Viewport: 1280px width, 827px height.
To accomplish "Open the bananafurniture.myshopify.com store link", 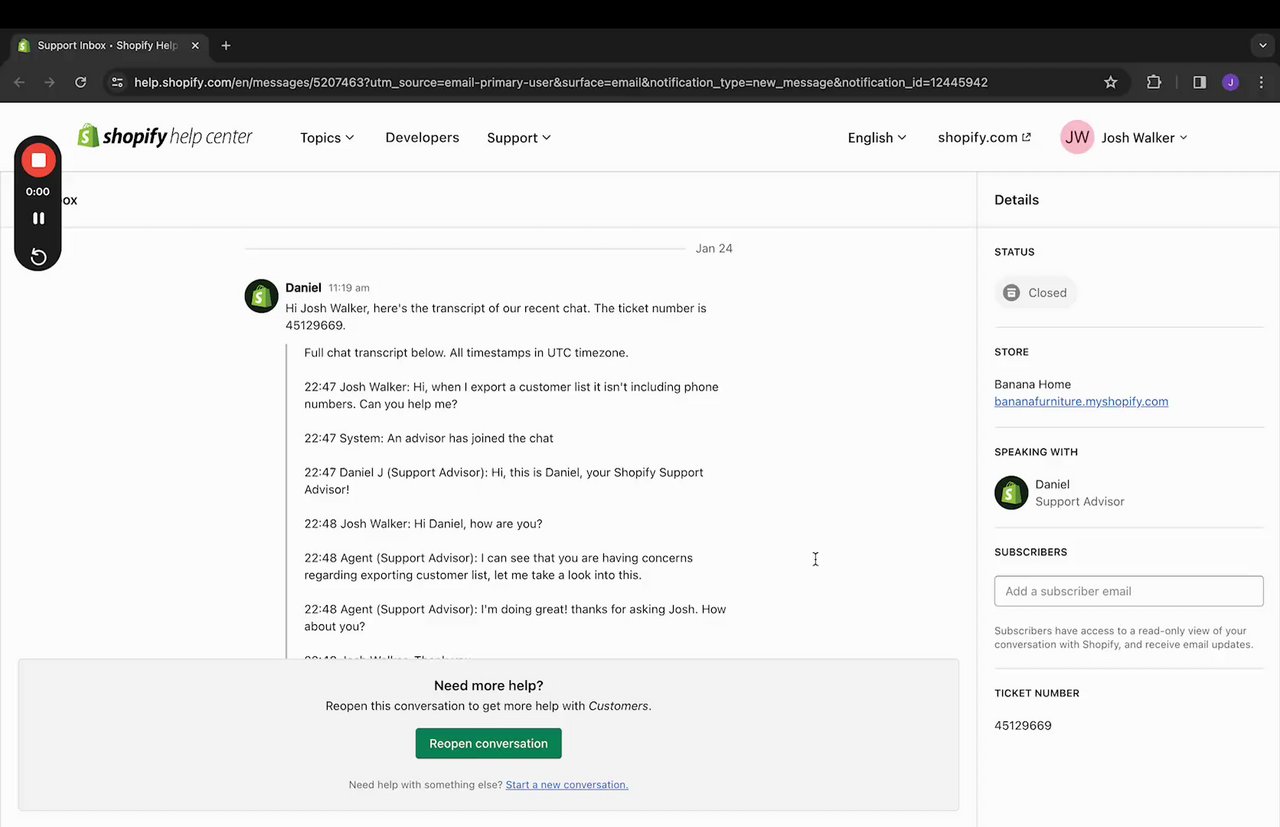I will coord(1081,401).
